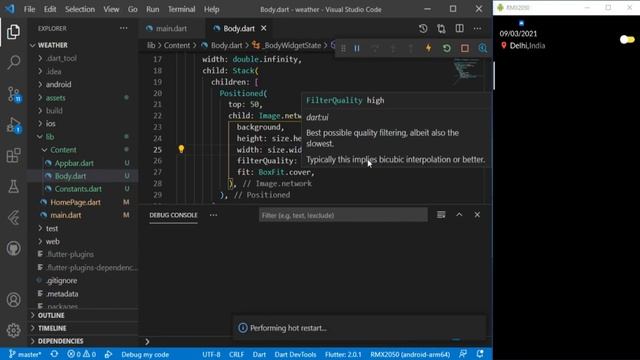Maximize the debug console panel
The height and width of the screenshot is (360, 640).
(459, 215)
